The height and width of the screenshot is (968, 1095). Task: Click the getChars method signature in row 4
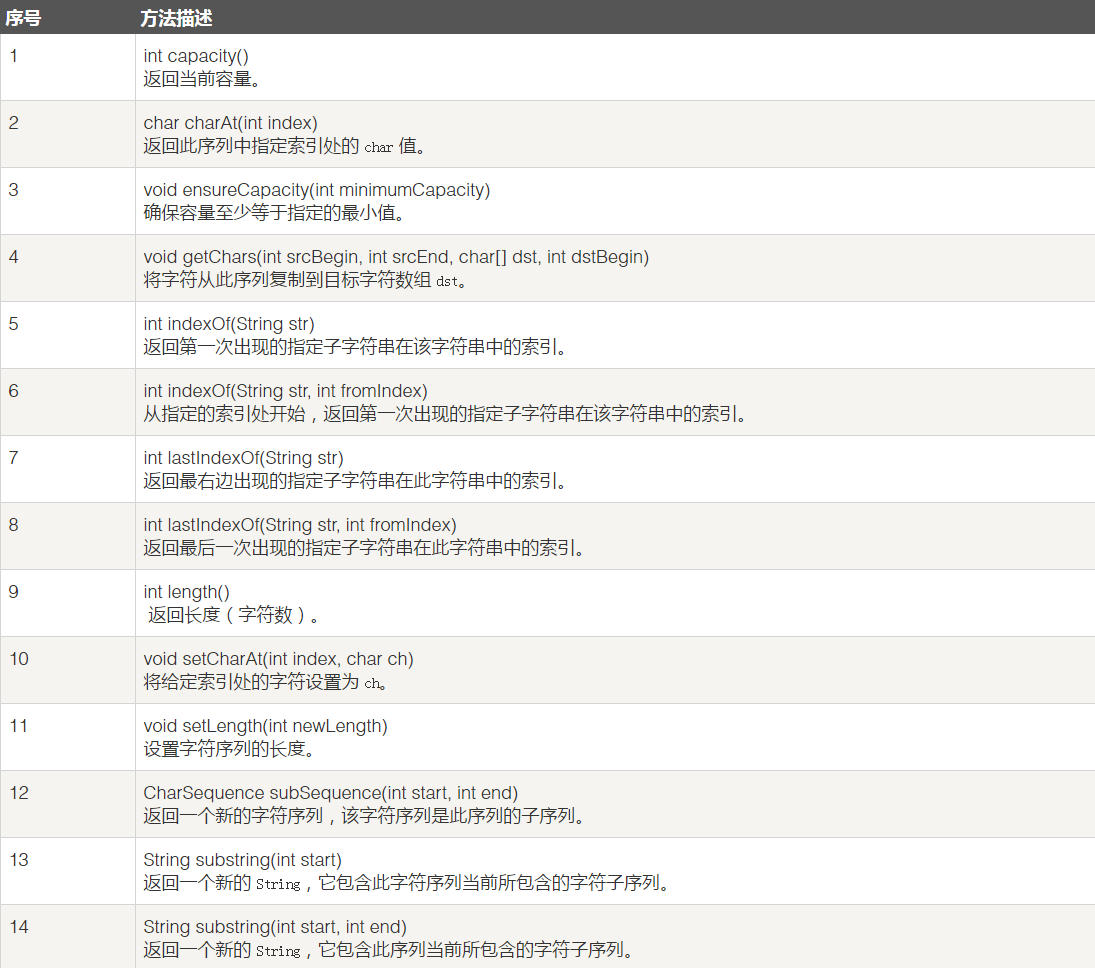click(x=396, y=257)
